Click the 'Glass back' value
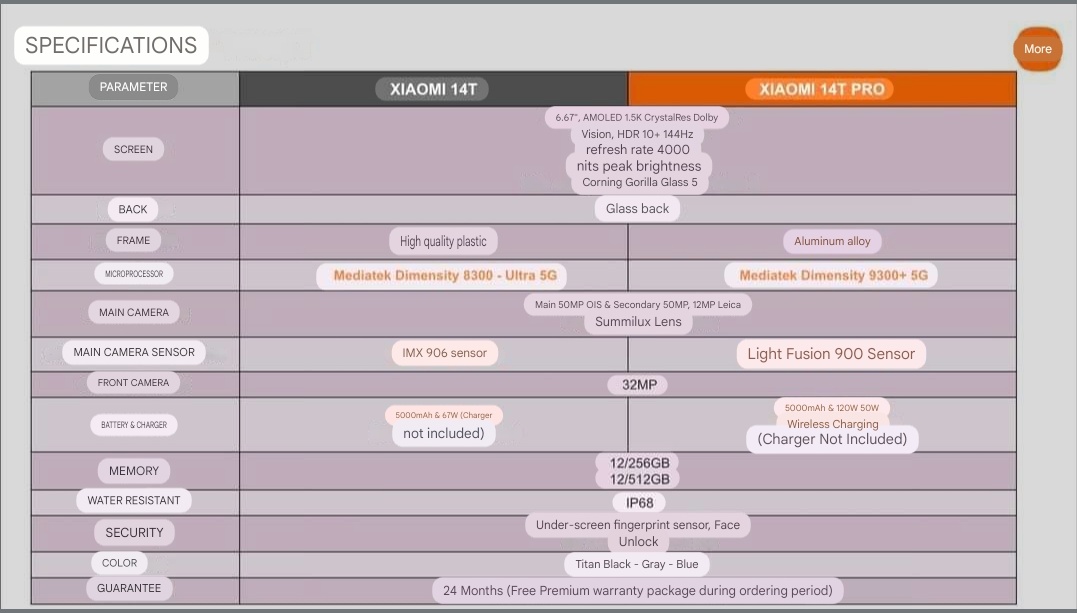Screen dimensions: 1077x613 click(637, 208)
